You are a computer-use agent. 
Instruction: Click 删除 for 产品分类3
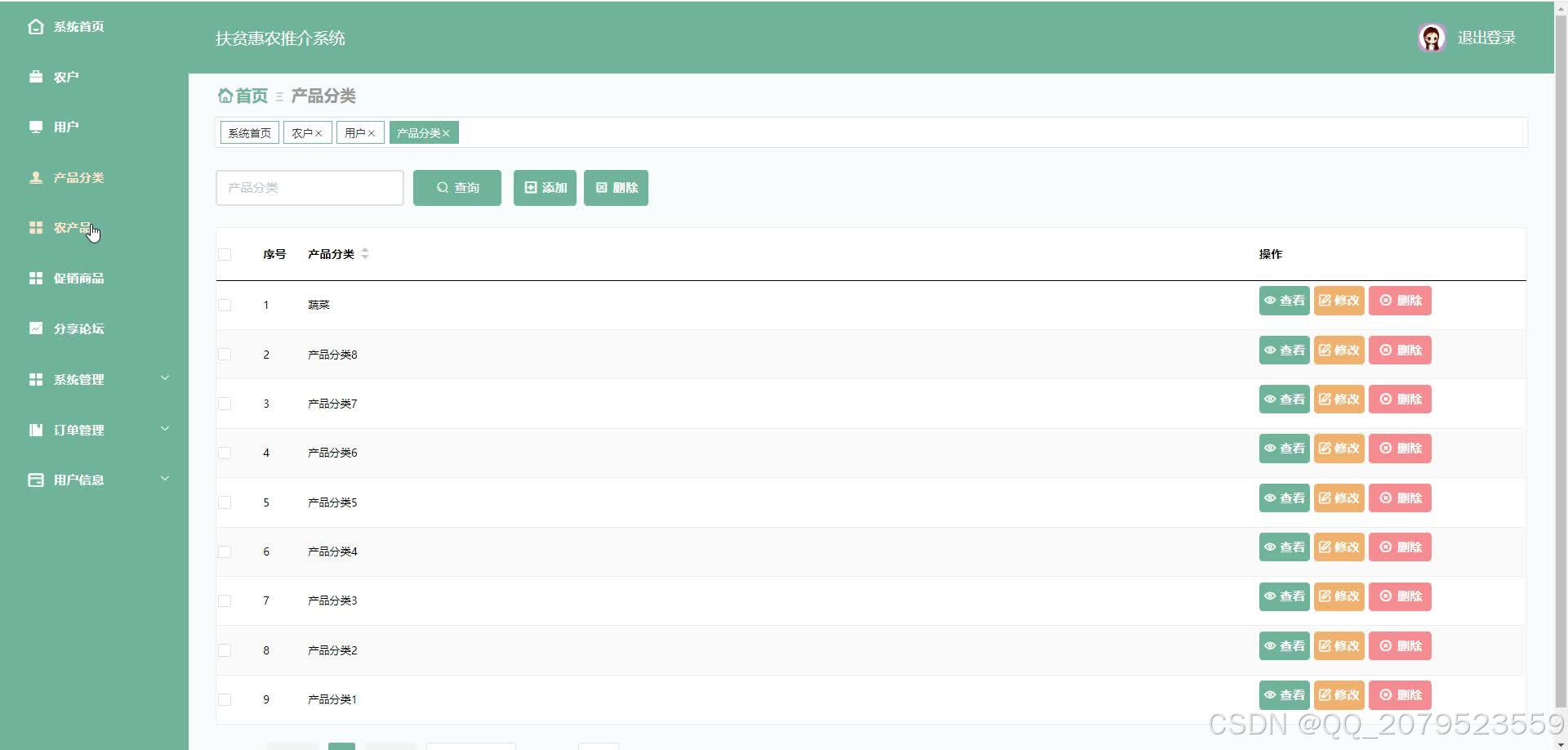[1400, 596]
